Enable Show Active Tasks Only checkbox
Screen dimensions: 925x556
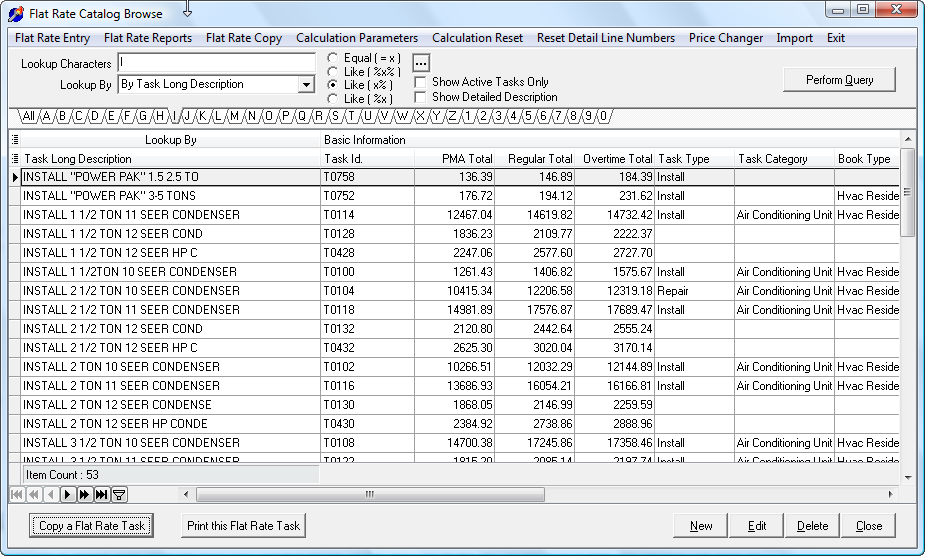click(420, 82)
